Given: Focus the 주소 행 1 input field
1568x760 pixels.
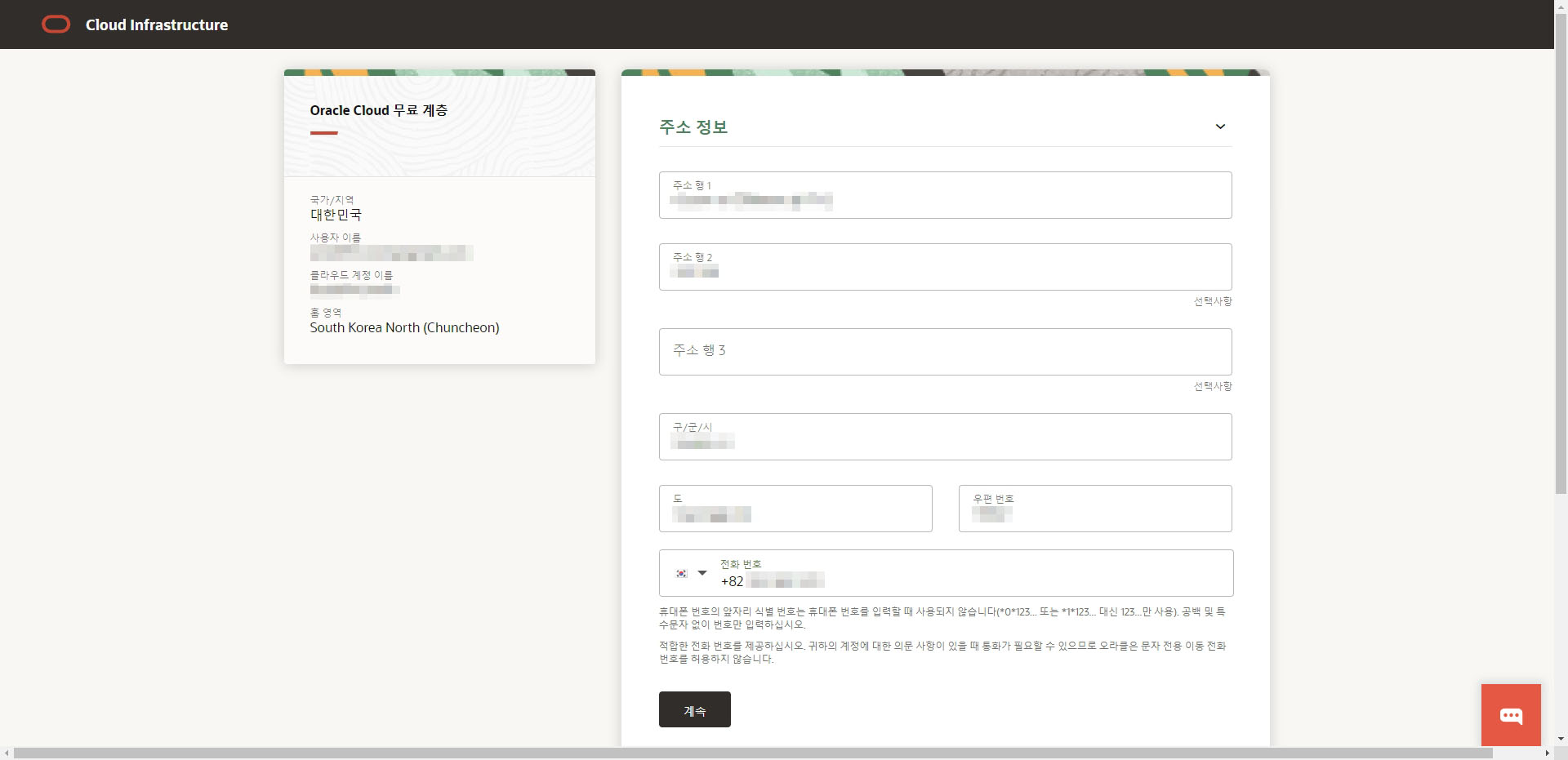Looking at the screenshot, I should (x=946, y=195).
